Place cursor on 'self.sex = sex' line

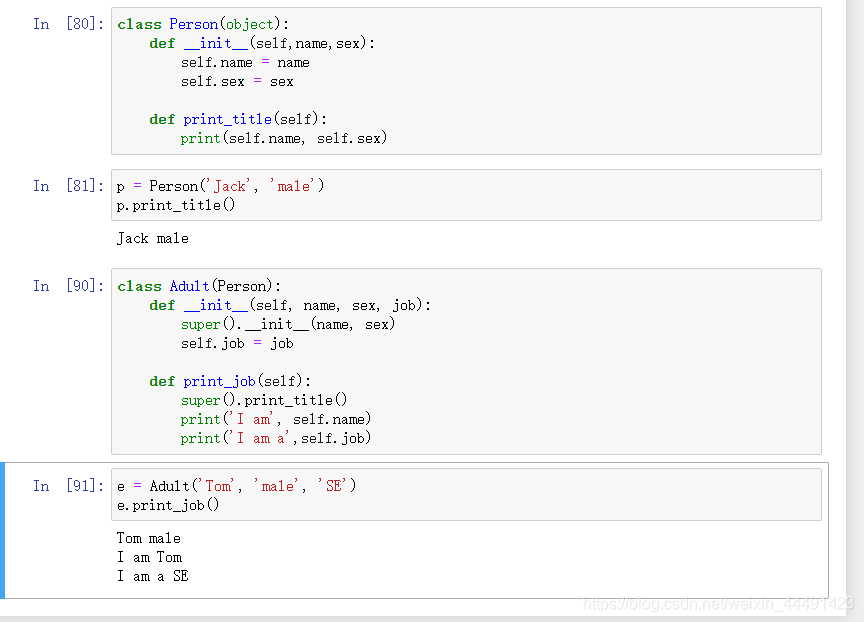point(237,82)
